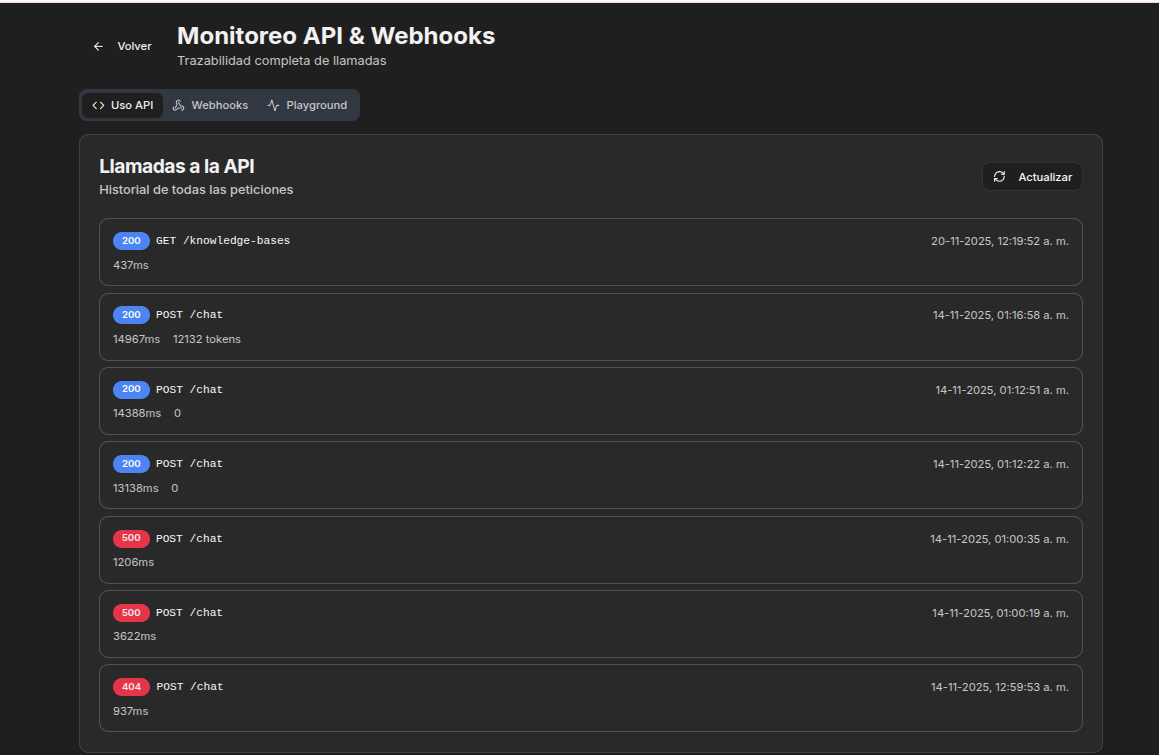Click the activity pulse icon on Playground
Viewport: 1159px width, 755px height.
[273, 106]
